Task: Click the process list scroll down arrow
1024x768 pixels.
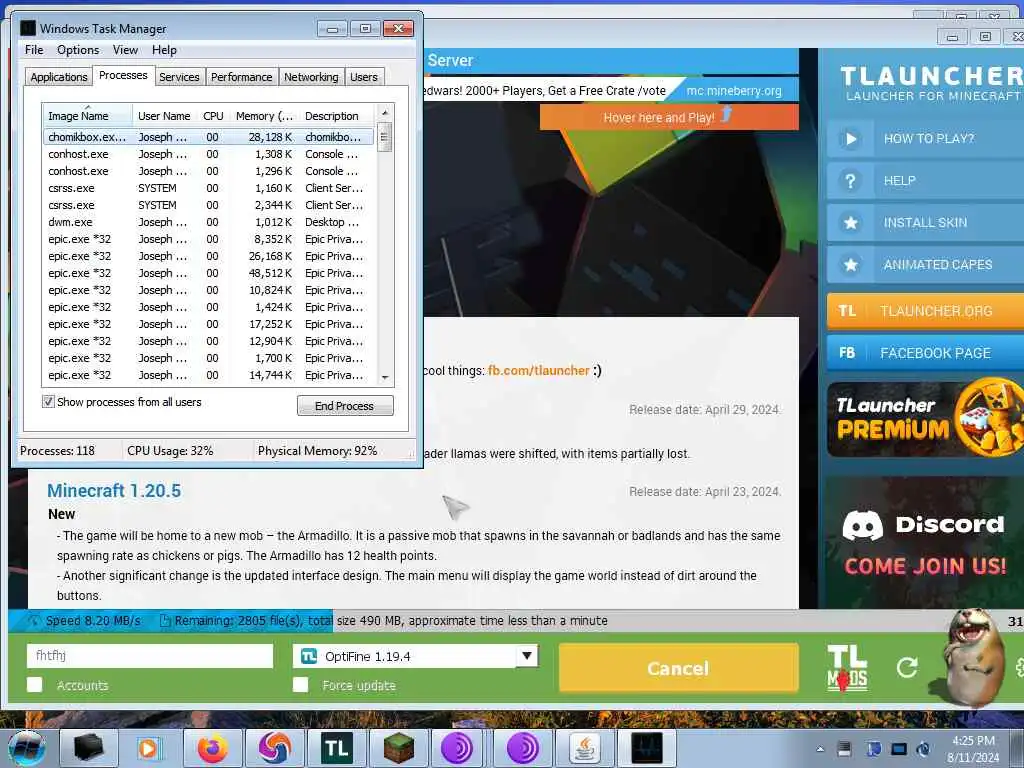Action: coord(385,377)
